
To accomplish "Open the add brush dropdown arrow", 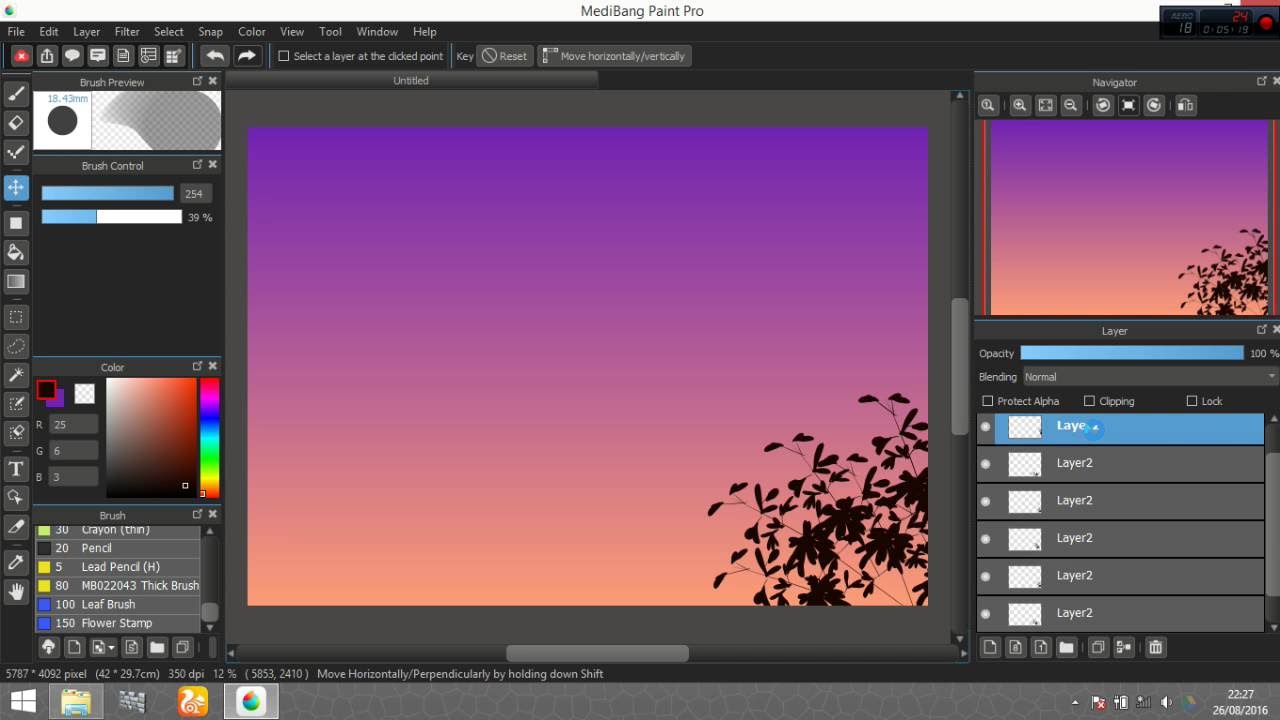I will click(x=111, y=648).
